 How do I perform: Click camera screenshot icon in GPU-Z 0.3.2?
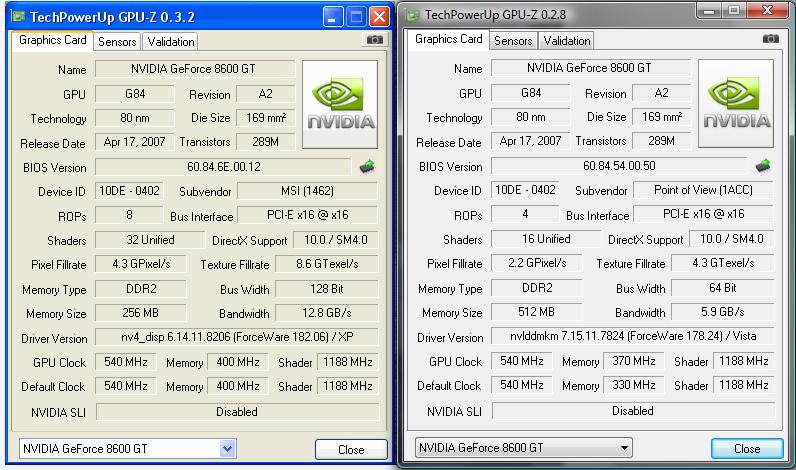click(x=375, y=40)
